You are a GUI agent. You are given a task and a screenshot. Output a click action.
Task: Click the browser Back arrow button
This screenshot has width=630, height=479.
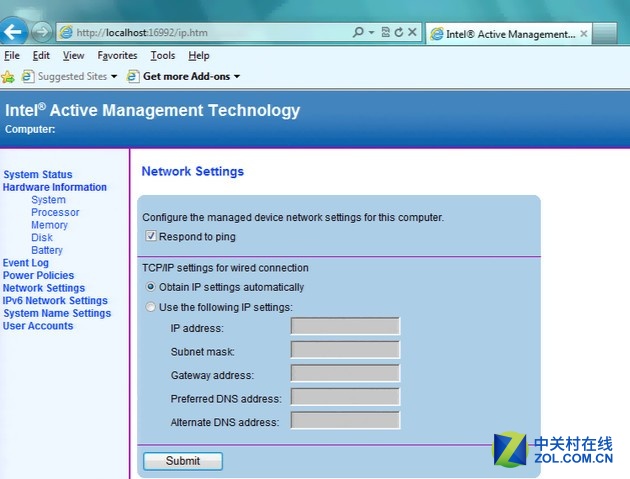13,31
